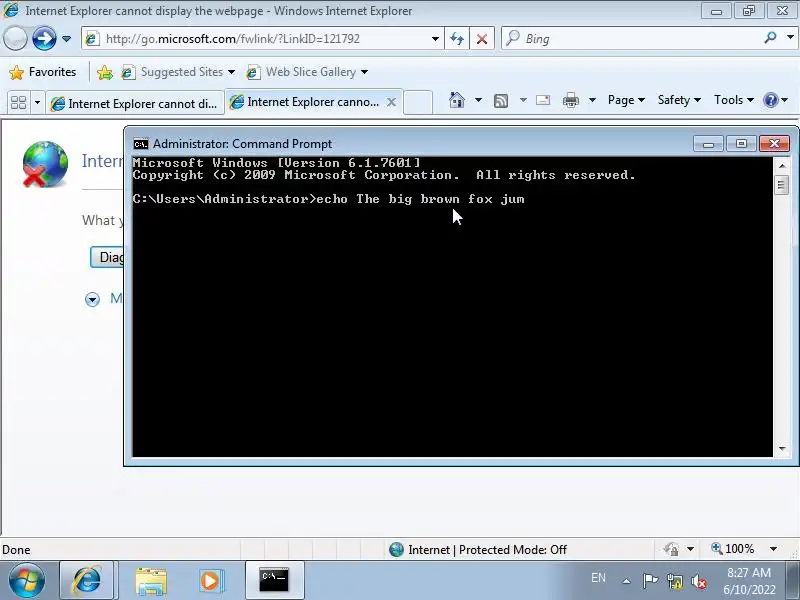Click the Forward navigation arrow button

click(x=44, y=39)
